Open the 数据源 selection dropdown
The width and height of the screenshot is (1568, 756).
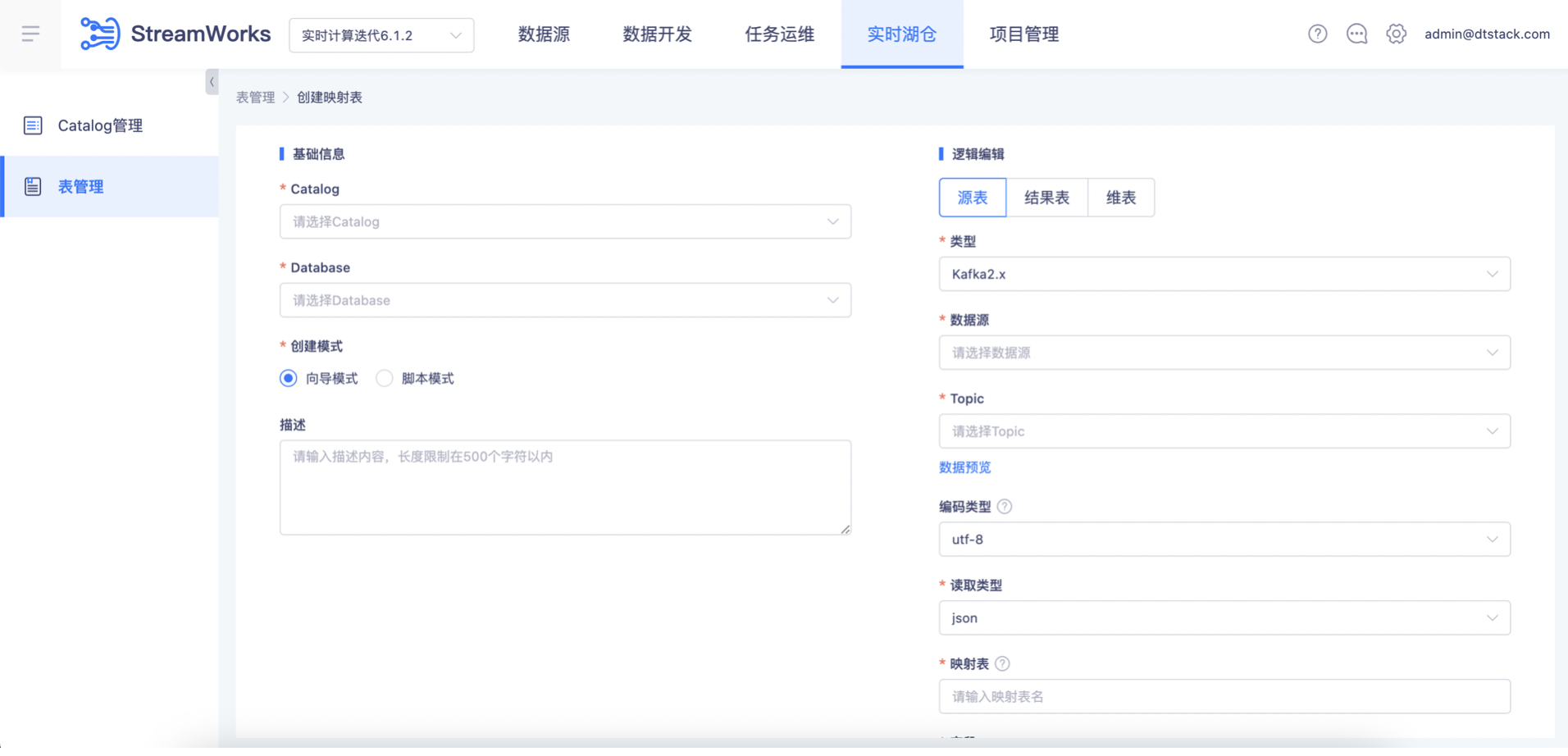(x=1224, y=353)
